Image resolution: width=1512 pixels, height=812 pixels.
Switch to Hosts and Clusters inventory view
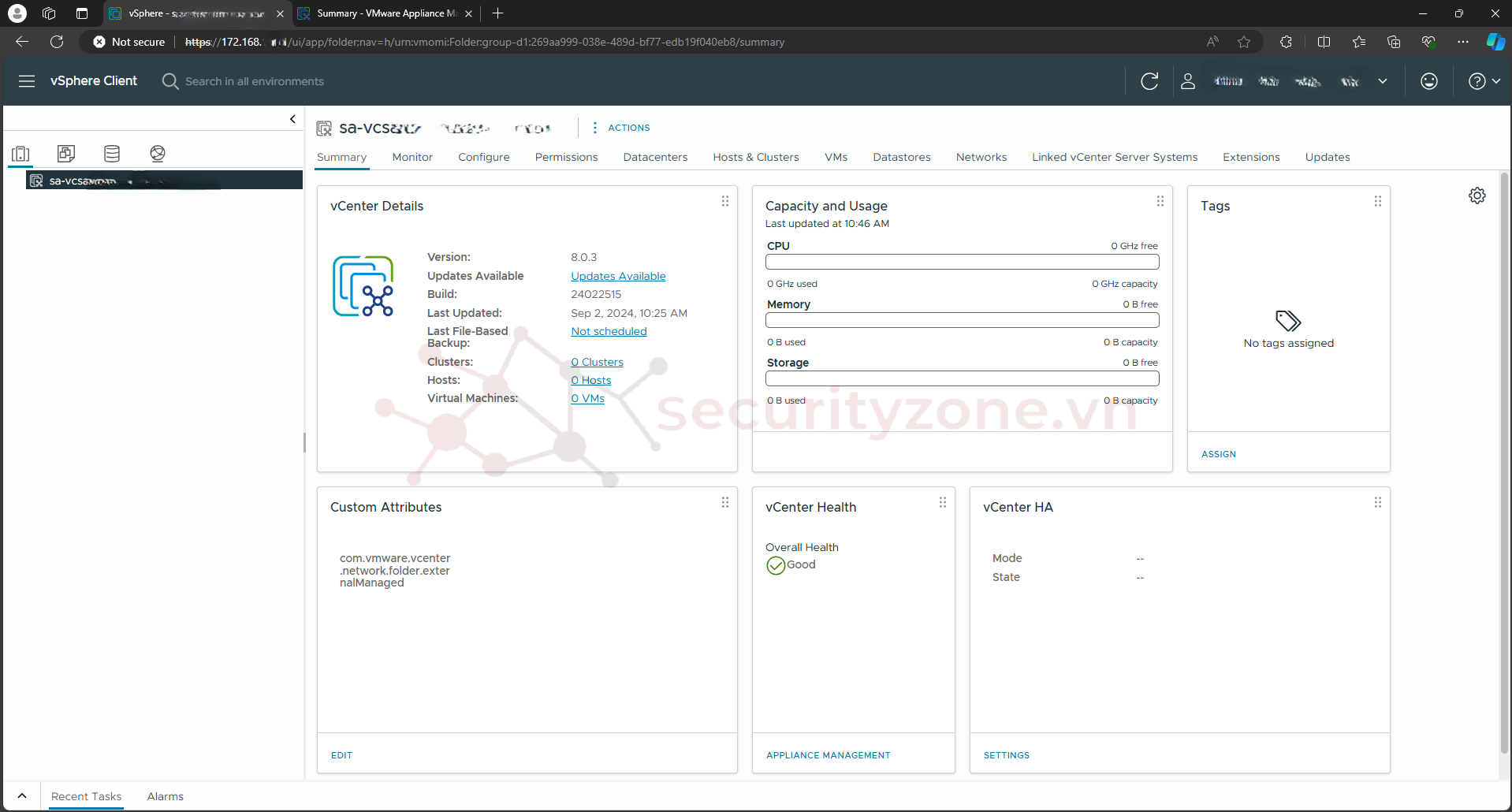click(21, 154)
